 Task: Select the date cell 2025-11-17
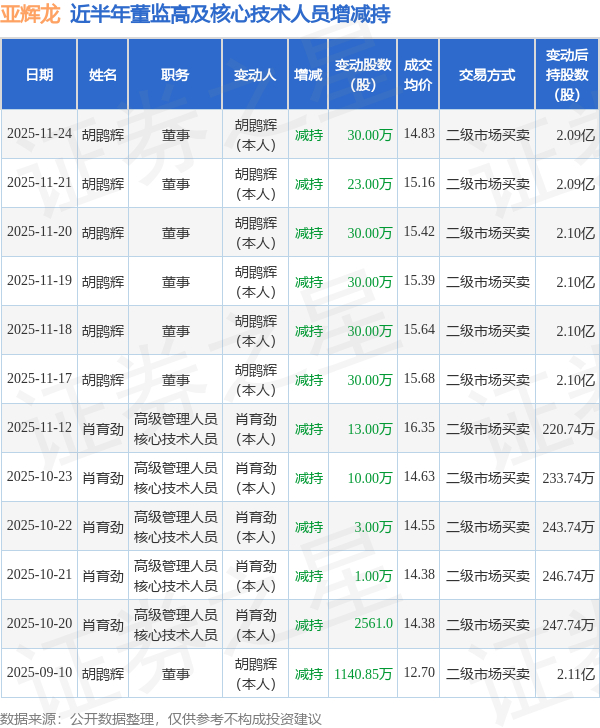tap(39, 379)
